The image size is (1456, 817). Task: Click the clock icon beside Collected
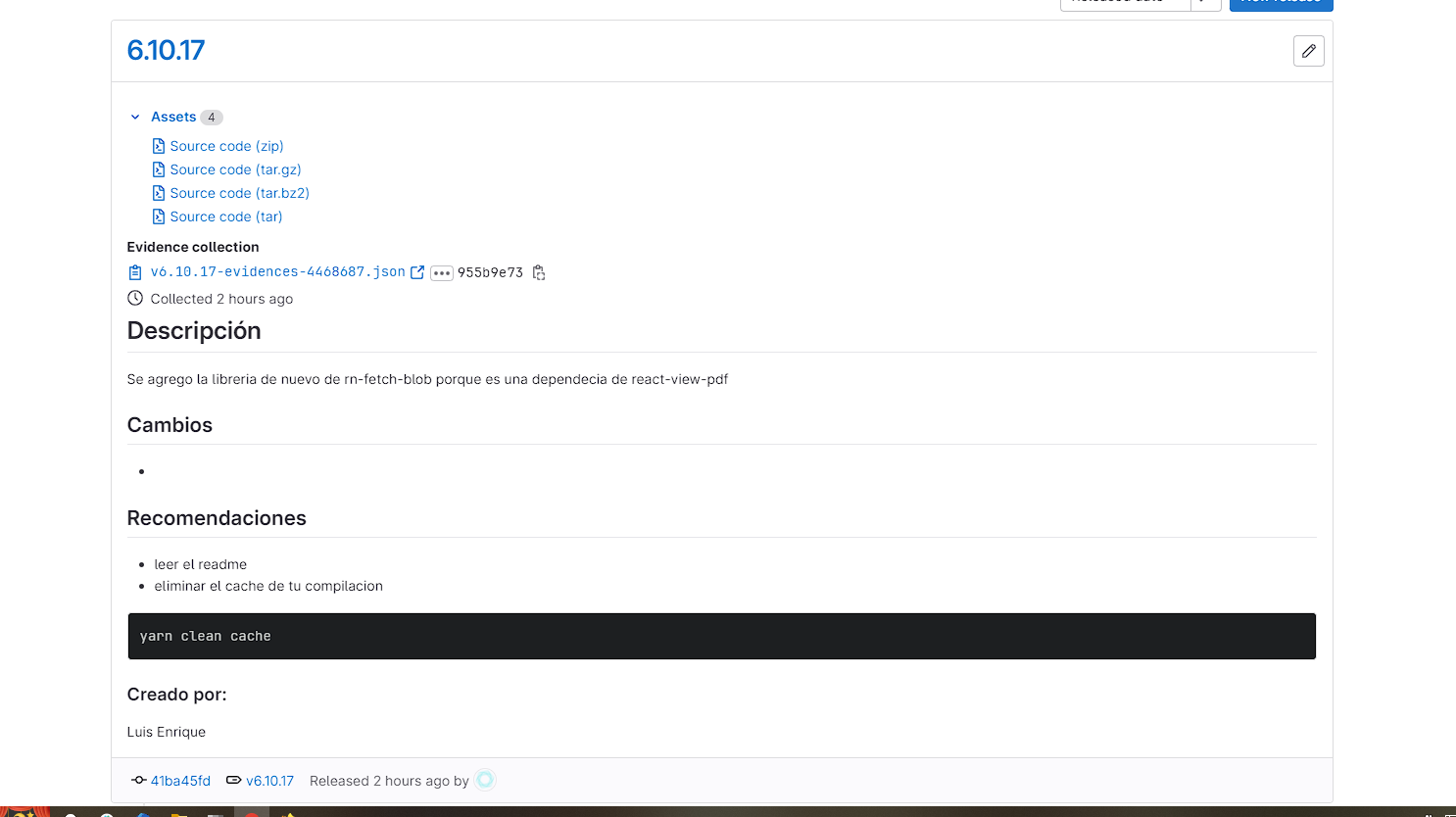tap(135, 298)
